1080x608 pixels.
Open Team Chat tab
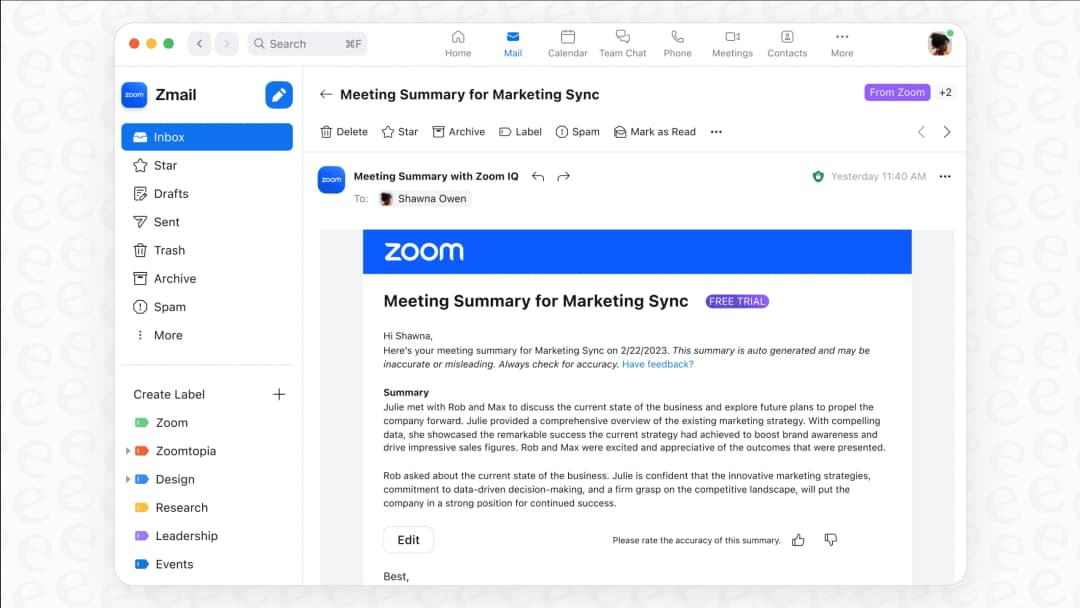click(623, 43)
